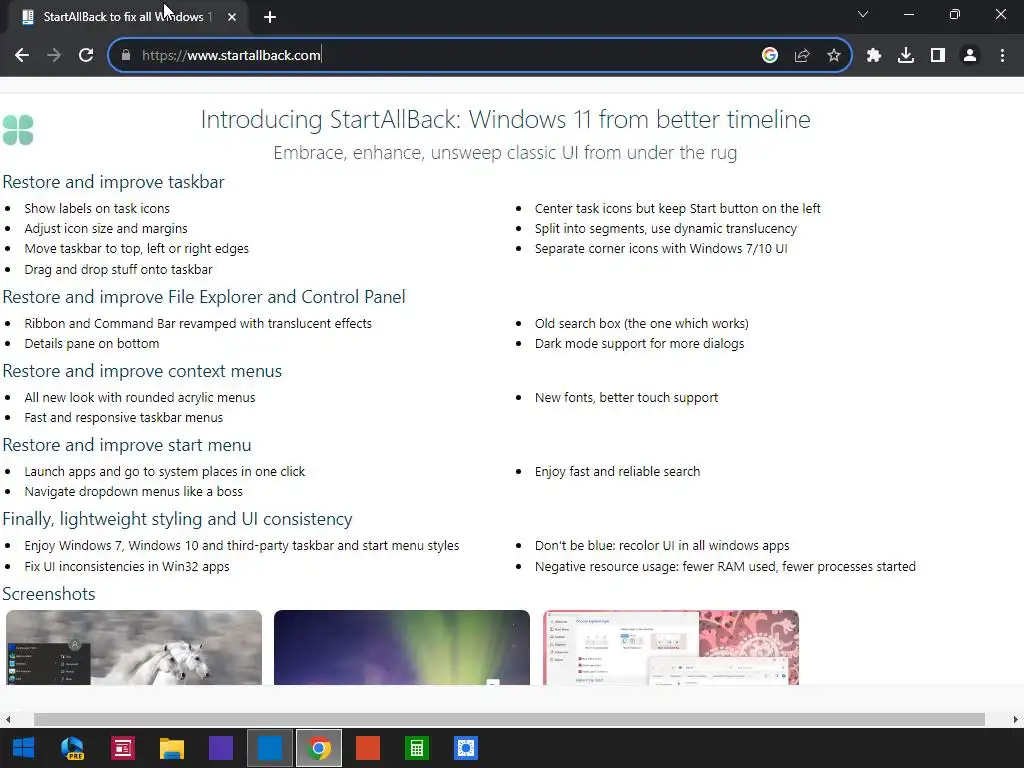Click 'Navigate dropdown menus like a boss'
This screenshot has width=1024, height=768.
click(x=133, y=492)
